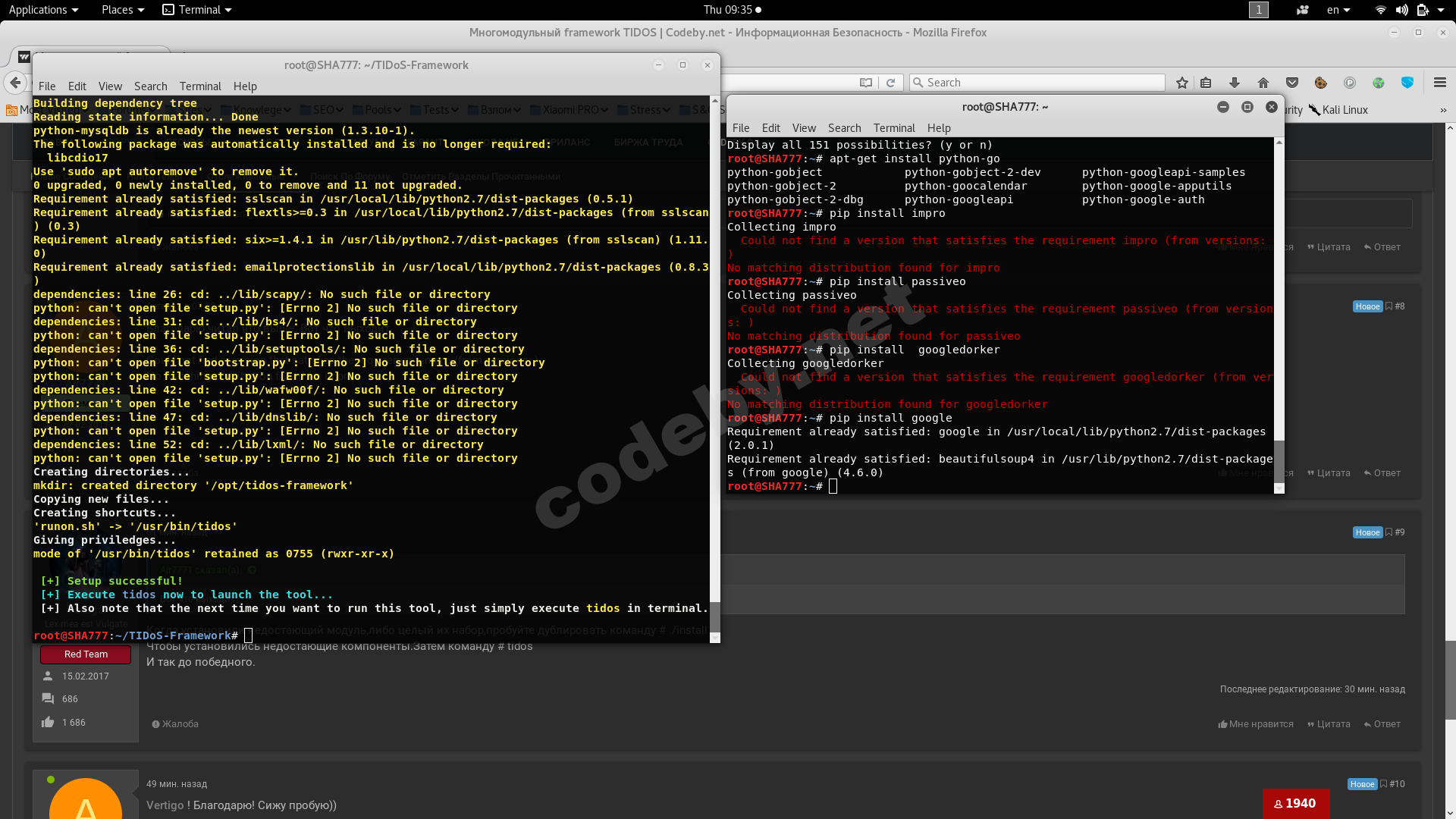The image size is (1456, 819).
Task: Show more bookmarks with chevron overflow
Action: (1442, 110)
